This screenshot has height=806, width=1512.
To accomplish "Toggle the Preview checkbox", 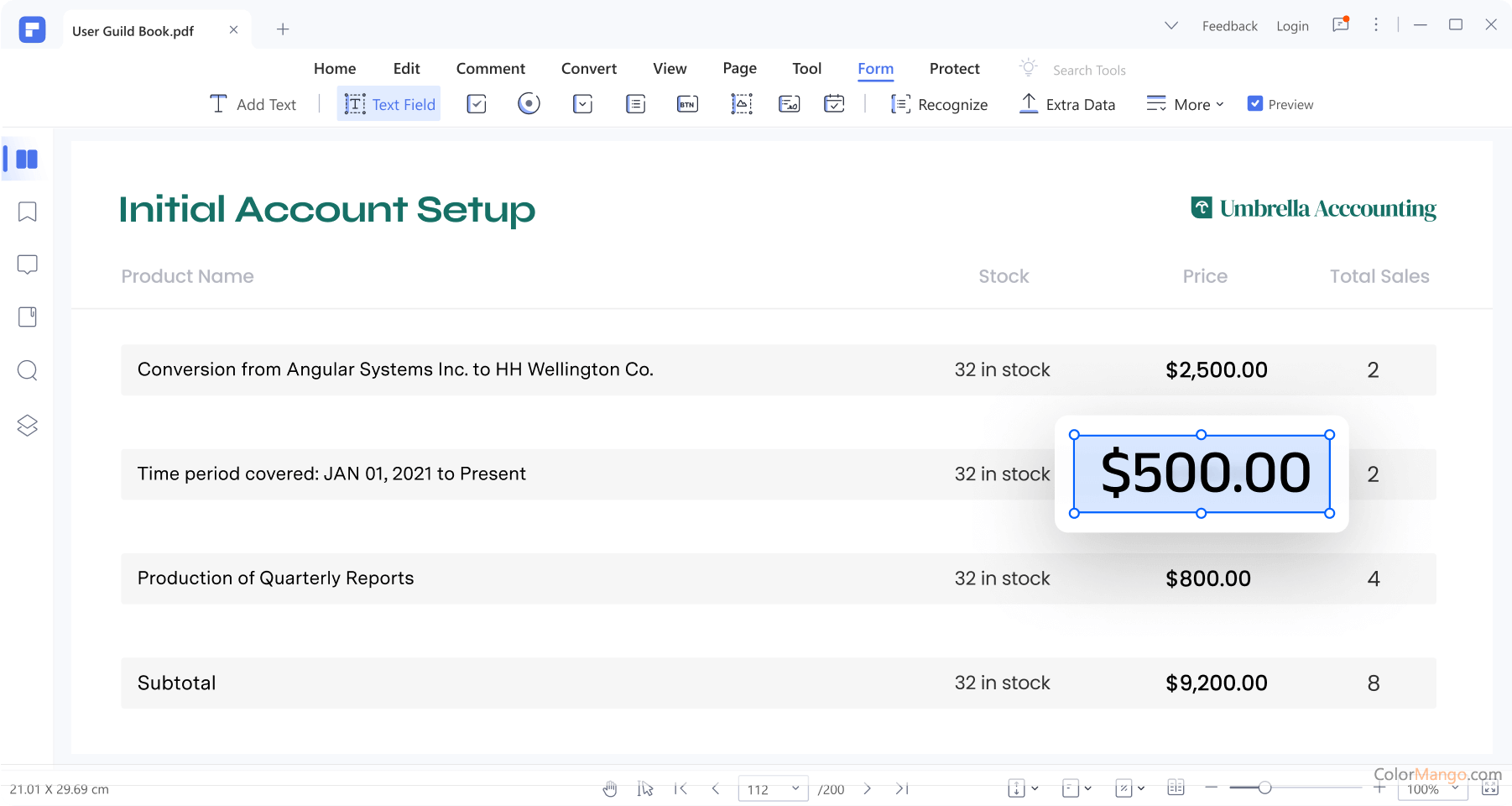I will coord(1255,104).
